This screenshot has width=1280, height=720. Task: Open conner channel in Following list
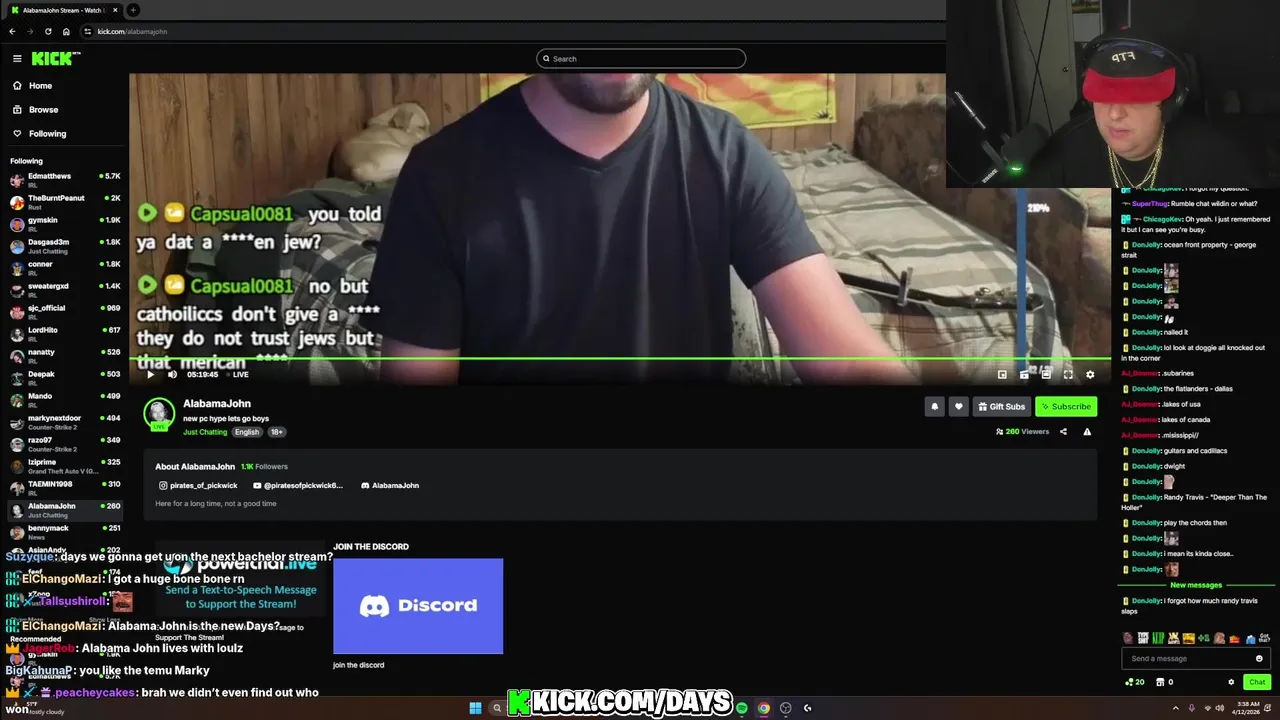64,268
